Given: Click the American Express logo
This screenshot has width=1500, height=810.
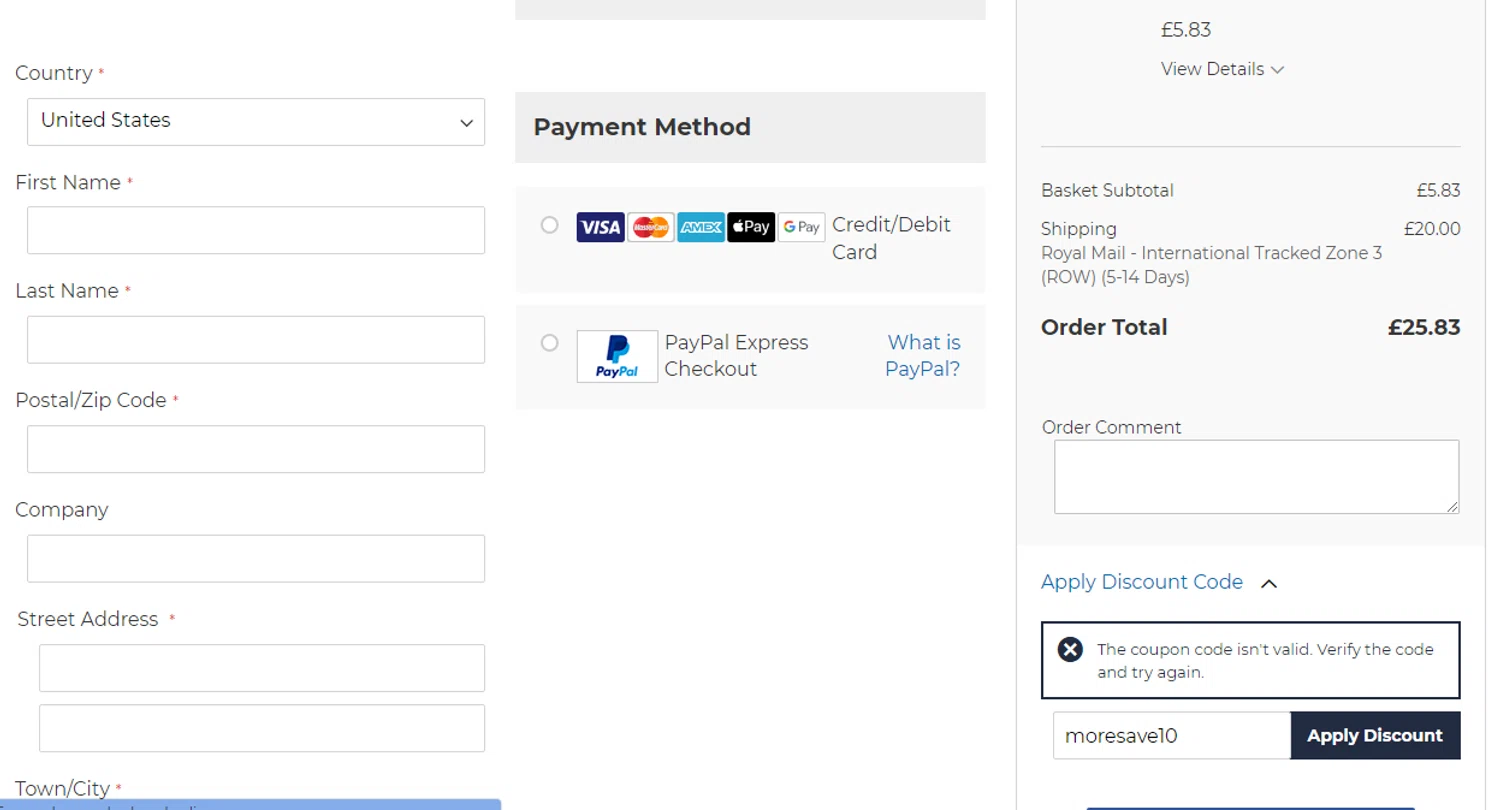Looking at the screenshot, I should pyautogui.click(x=701, y=227).
